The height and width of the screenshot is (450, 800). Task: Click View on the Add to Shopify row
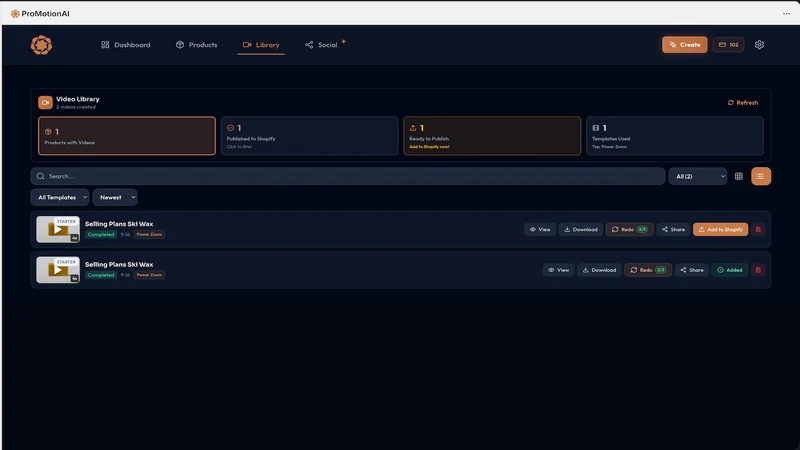(x=540, y=230)
